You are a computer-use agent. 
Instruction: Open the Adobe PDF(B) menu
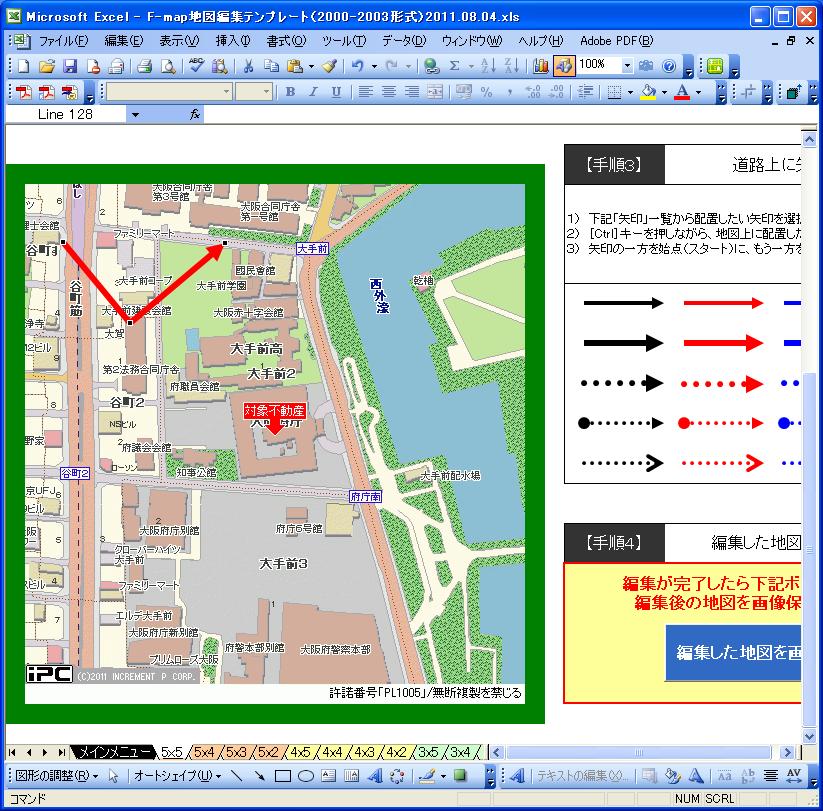[616, 40]
